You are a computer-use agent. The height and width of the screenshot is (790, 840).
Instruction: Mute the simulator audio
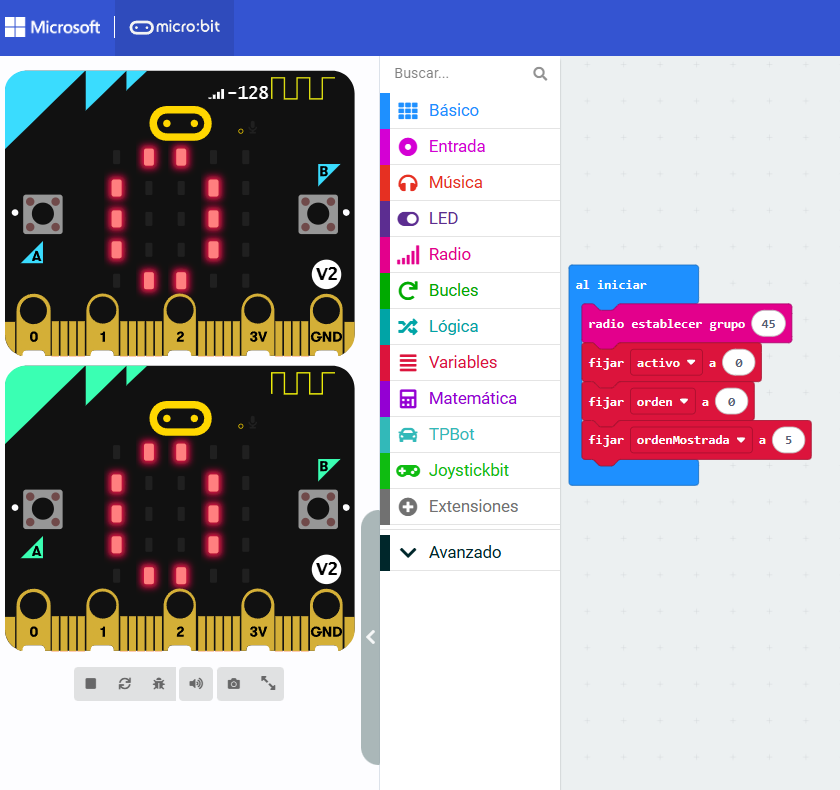click(x=196, y=683)
